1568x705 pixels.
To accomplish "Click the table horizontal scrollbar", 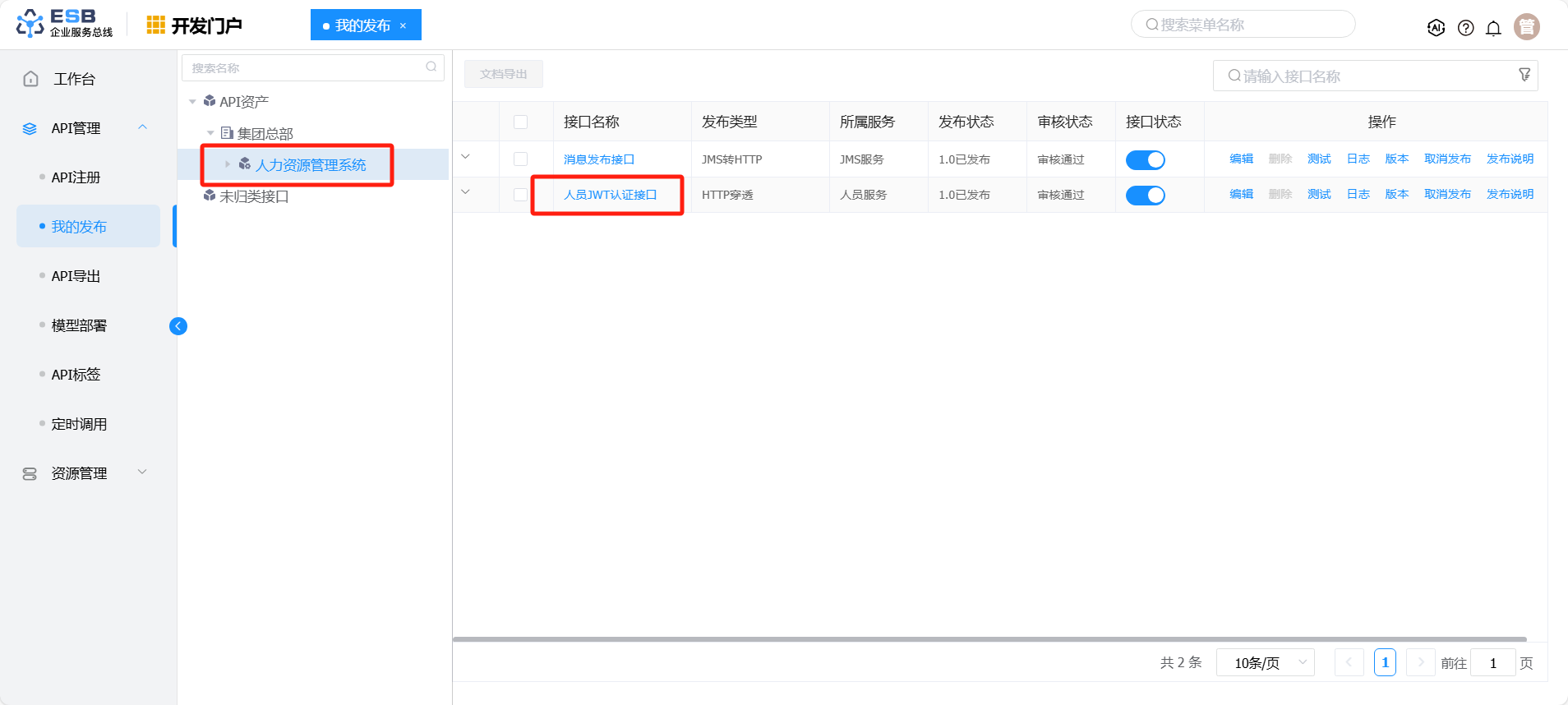I will [989, 638].
